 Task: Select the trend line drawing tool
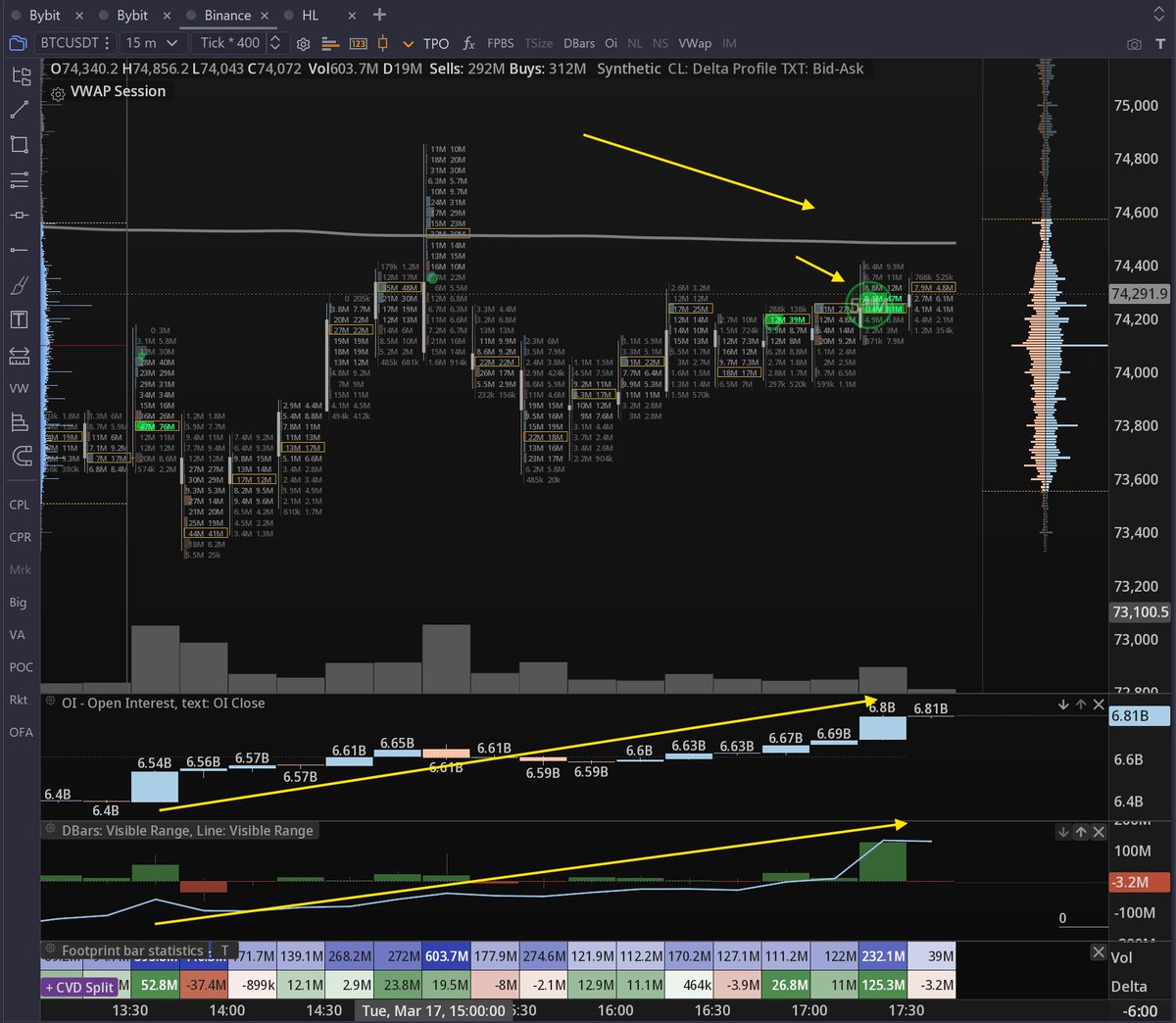(20, 110)
